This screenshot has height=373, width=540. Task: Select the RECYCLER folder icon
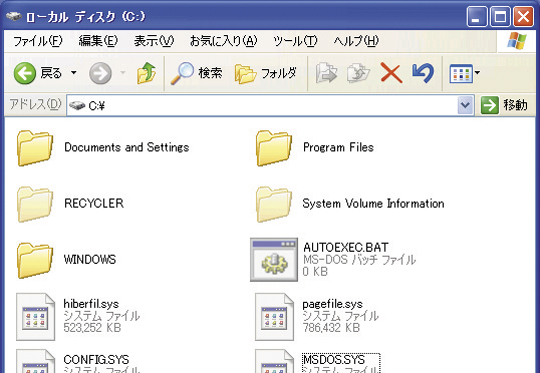coord(35,204)
